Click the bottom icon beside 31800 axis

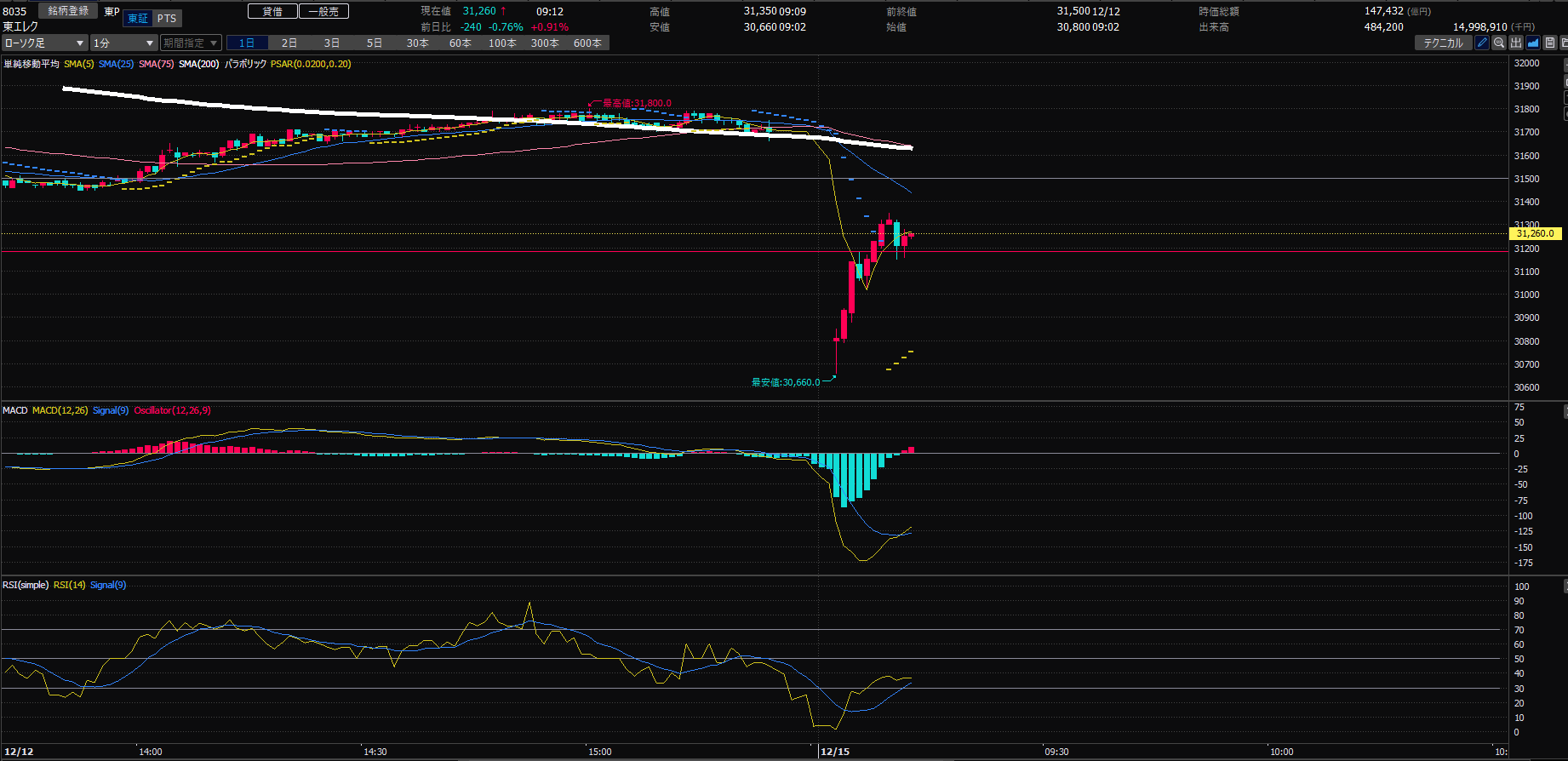(1565, 113)
